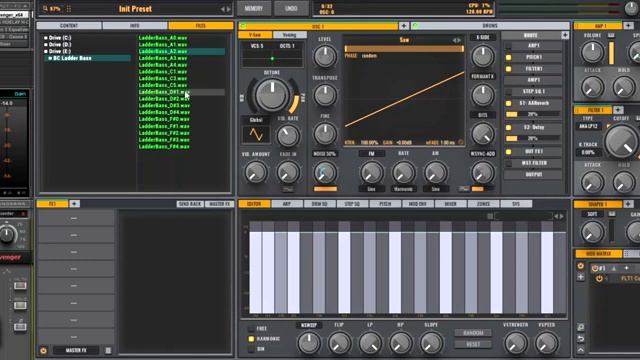Click the zoom magnifier icon at 67%
Screen dimensions: 640x360
tap(45, 9)
